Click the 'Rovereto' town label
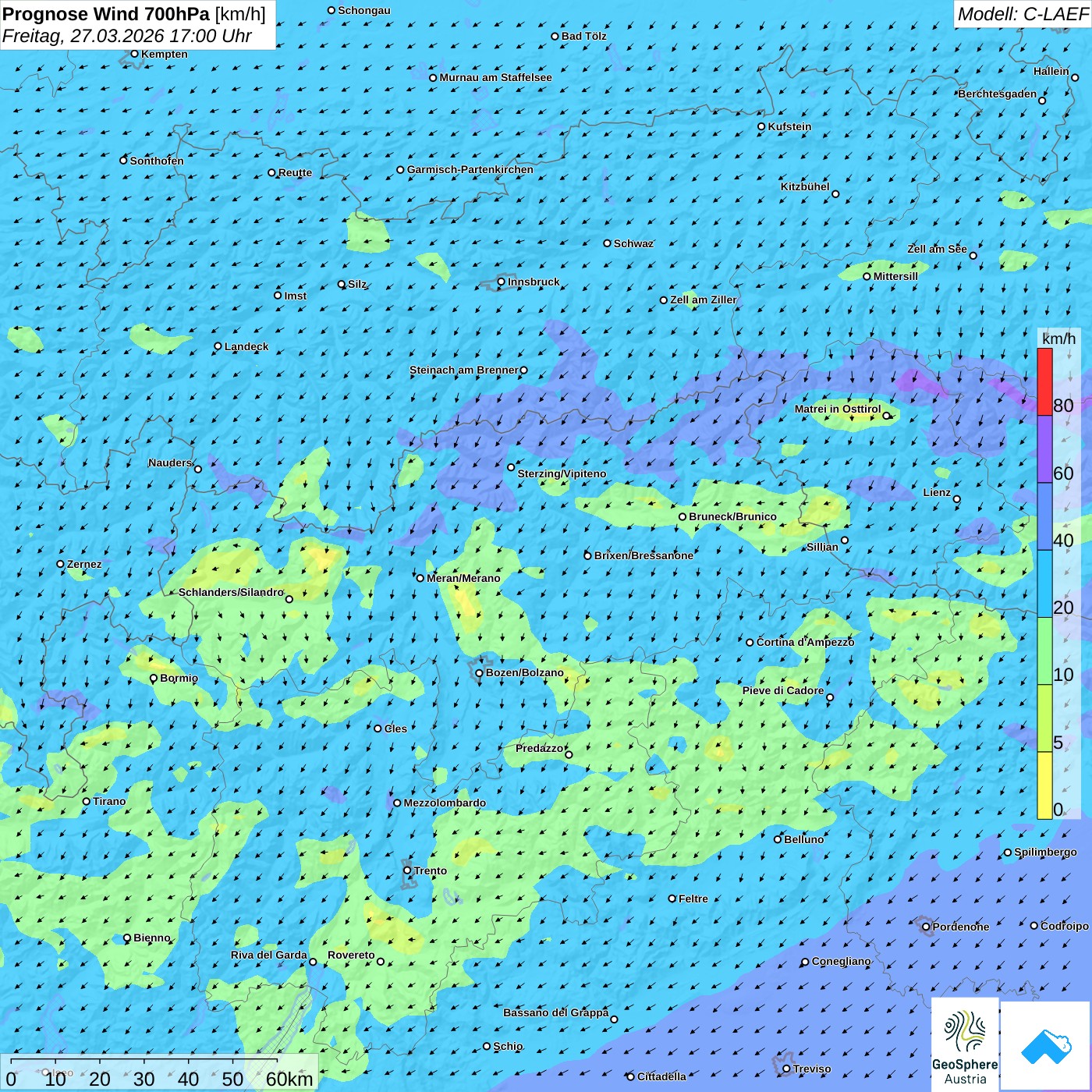The width and height of the screenshot is (1092, 1092). point(351,955)
